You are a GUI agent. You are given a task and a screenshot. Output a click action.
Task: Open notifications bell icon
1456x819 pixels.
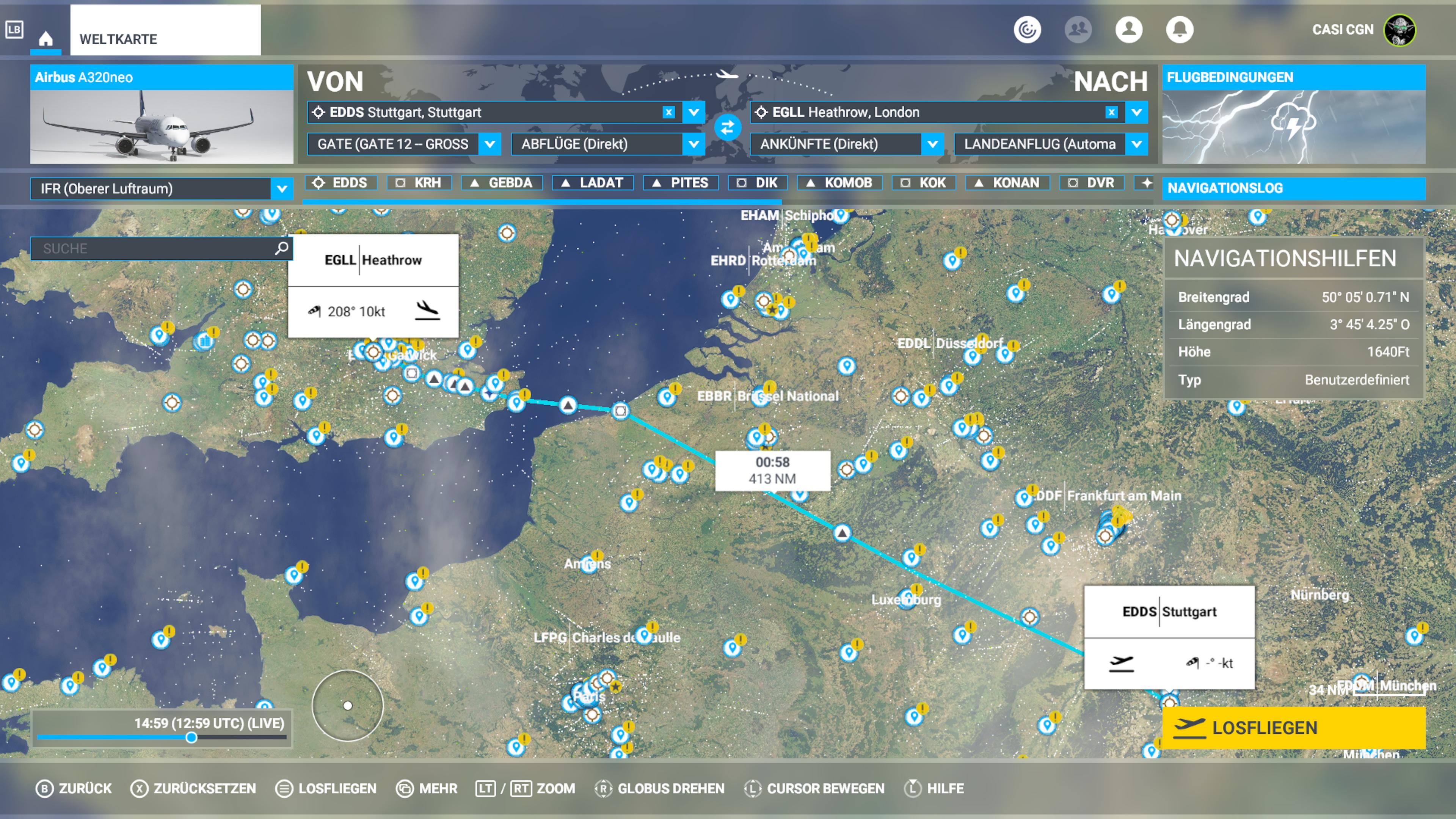[x=1180, y=30]
